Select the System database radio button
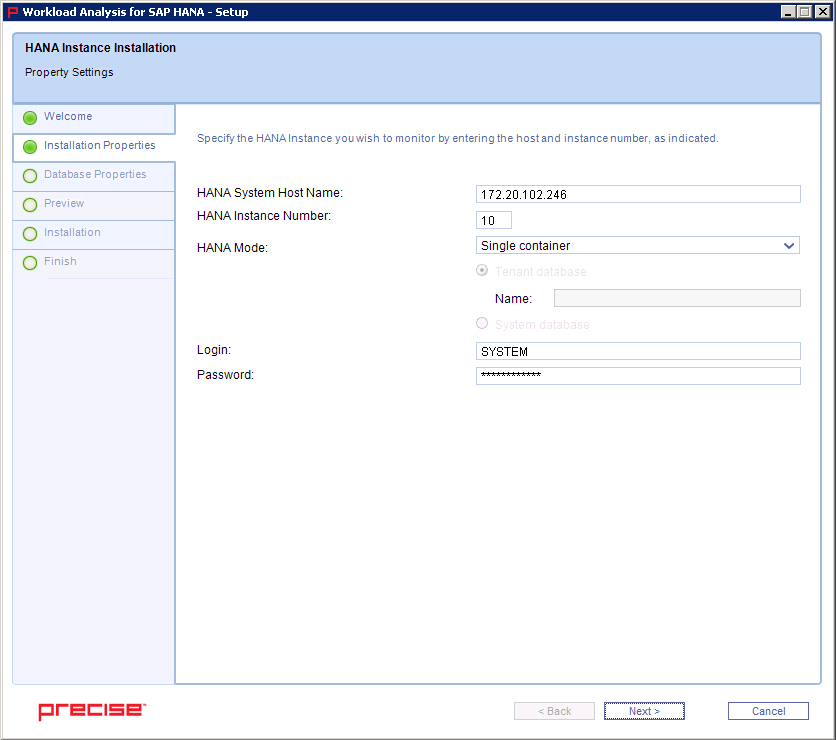Viewport: 836px width, 740px height. (x=482, y=323)
